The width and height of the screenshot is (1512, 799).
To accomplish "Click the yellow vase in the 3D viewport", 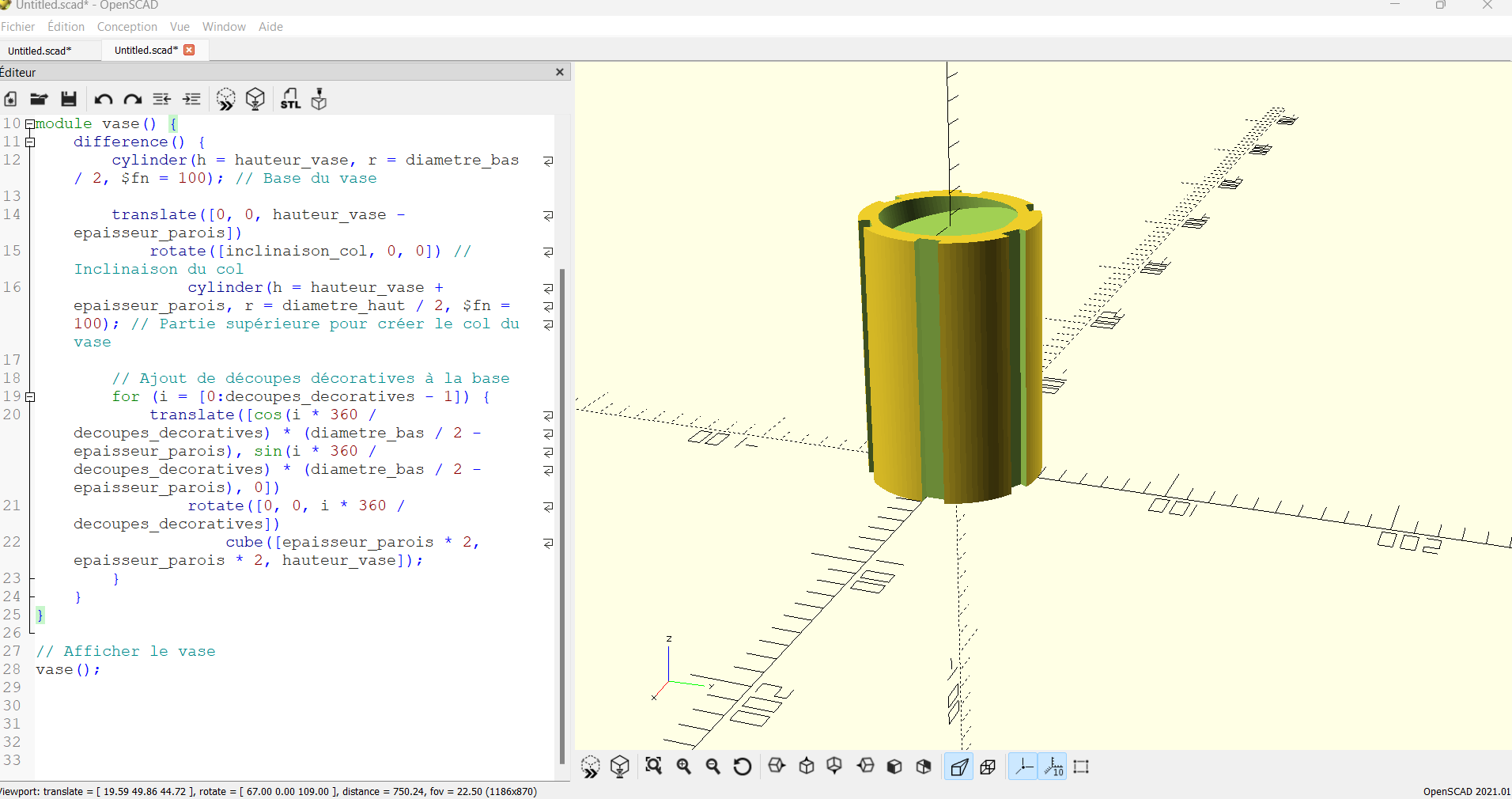I will pyautogui.click(x=949, y=348).
